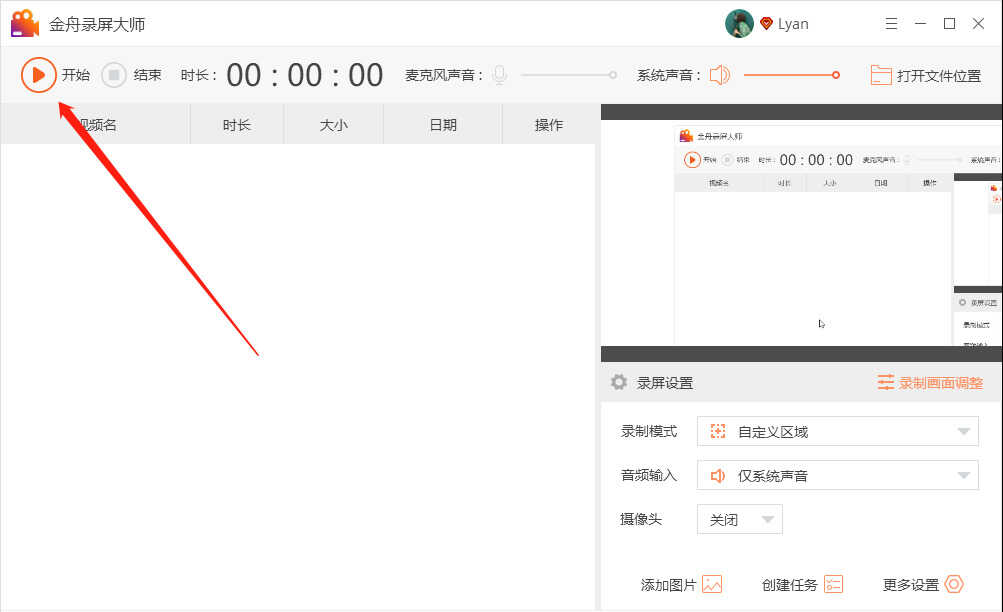Screen dimensions: 1003x612
Task: Click the 更多设置 hexagon icon
Action: pos(954,585)
